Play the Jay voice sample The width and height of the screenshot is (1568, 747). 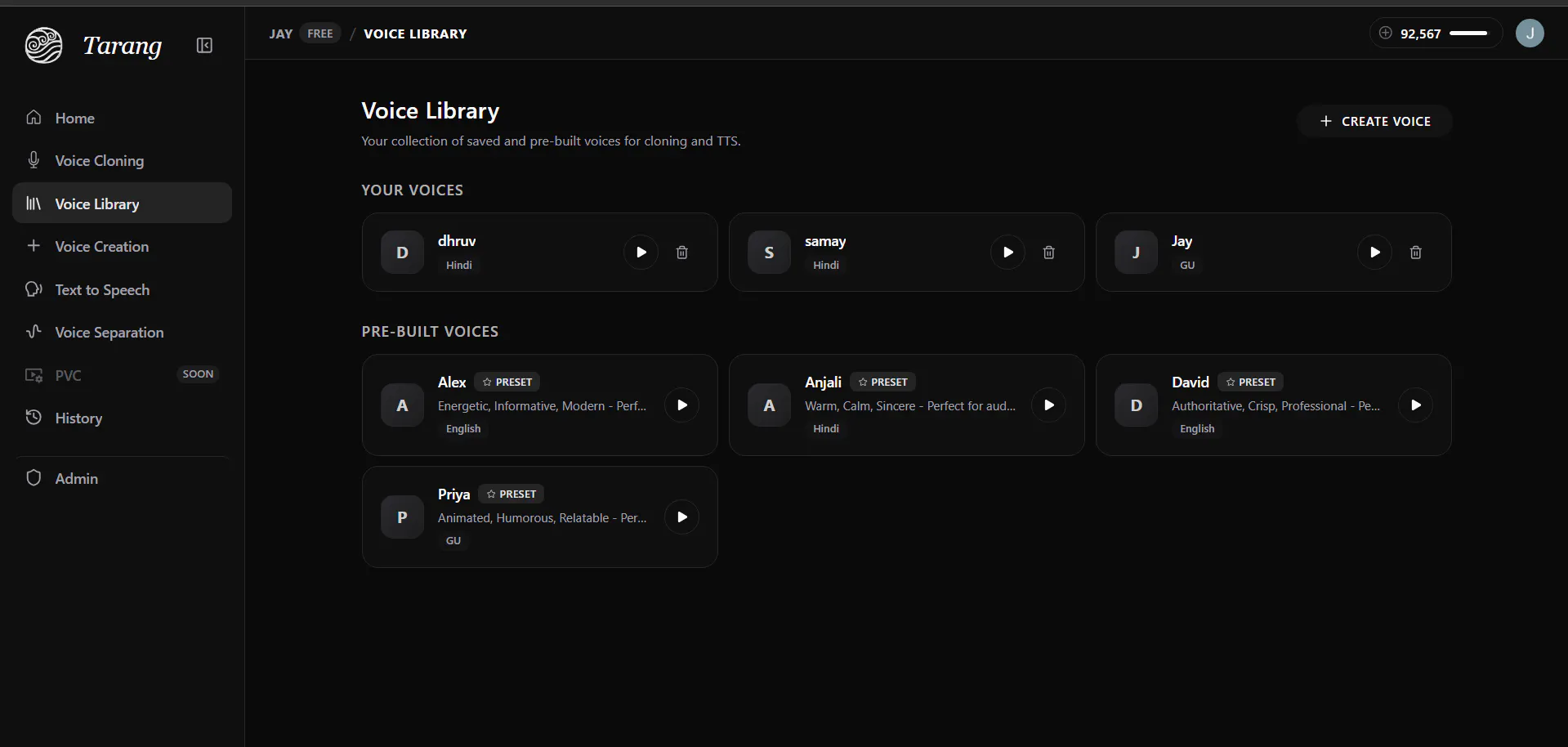coord(1375,253)
